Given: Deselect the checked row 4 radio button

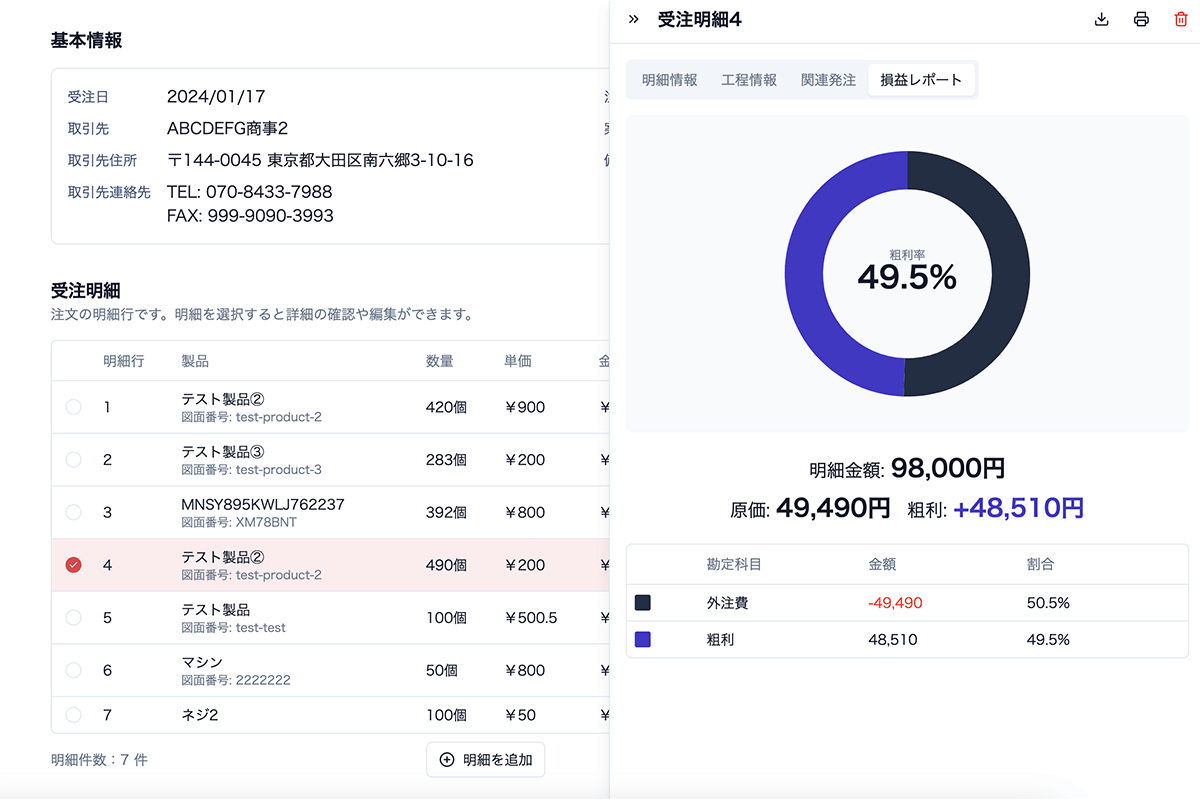Looking at the screenshot, I should [x=73, y=565].
